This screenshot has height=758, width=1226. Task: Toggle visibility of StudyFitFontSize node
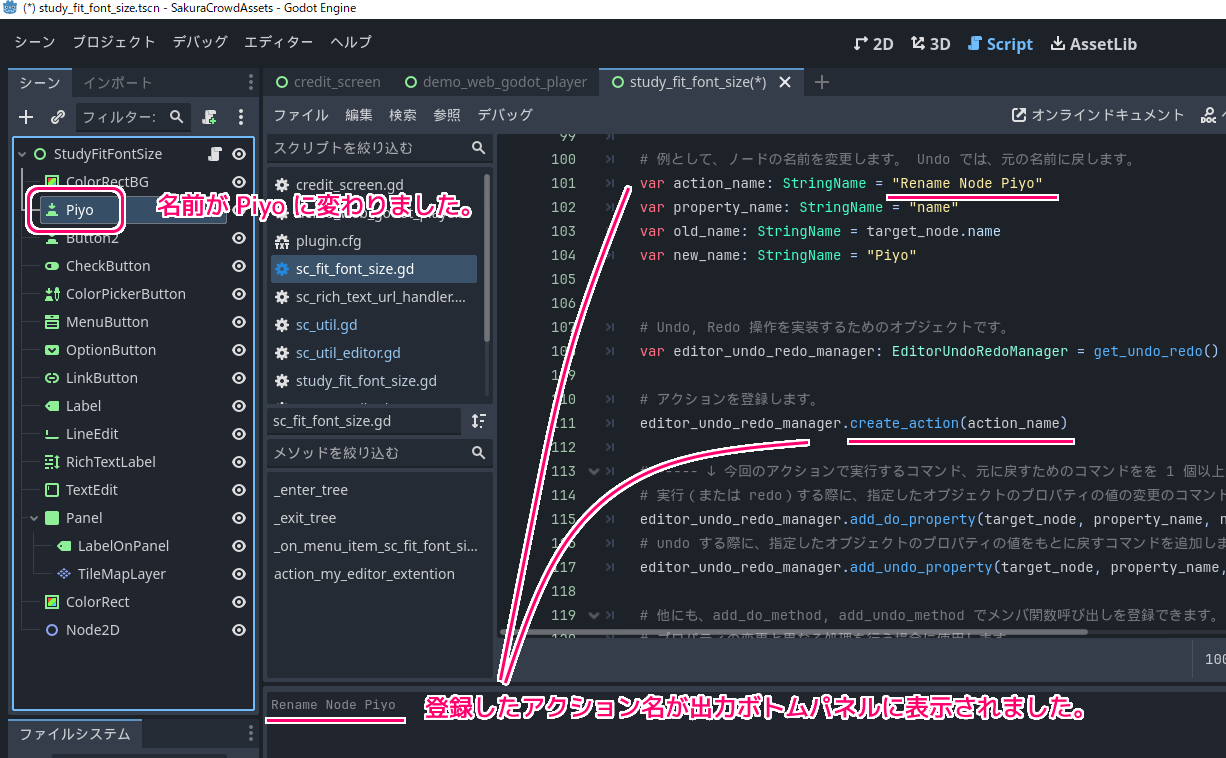click(x=239, y=154)
